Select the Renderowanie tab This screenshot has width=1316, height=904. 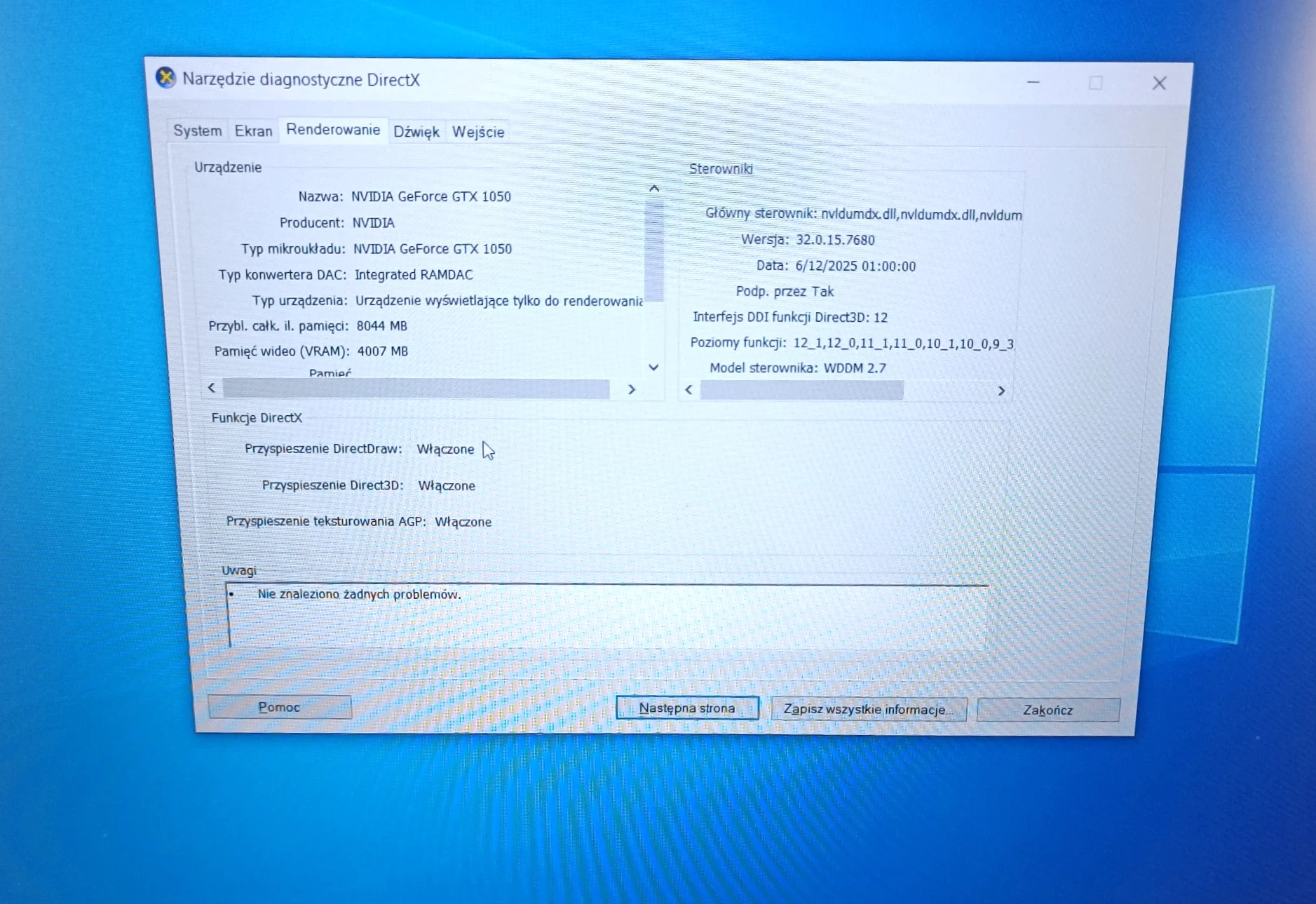point(333,129)
